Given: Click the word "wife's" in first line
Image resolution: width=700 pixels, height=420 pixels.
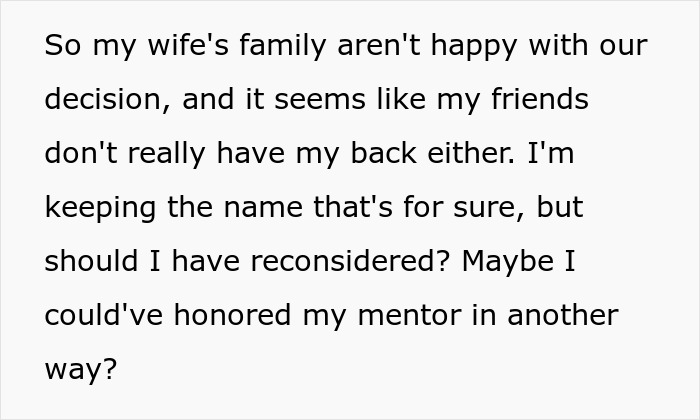Looking at the screenshot, I should (188, 46).
